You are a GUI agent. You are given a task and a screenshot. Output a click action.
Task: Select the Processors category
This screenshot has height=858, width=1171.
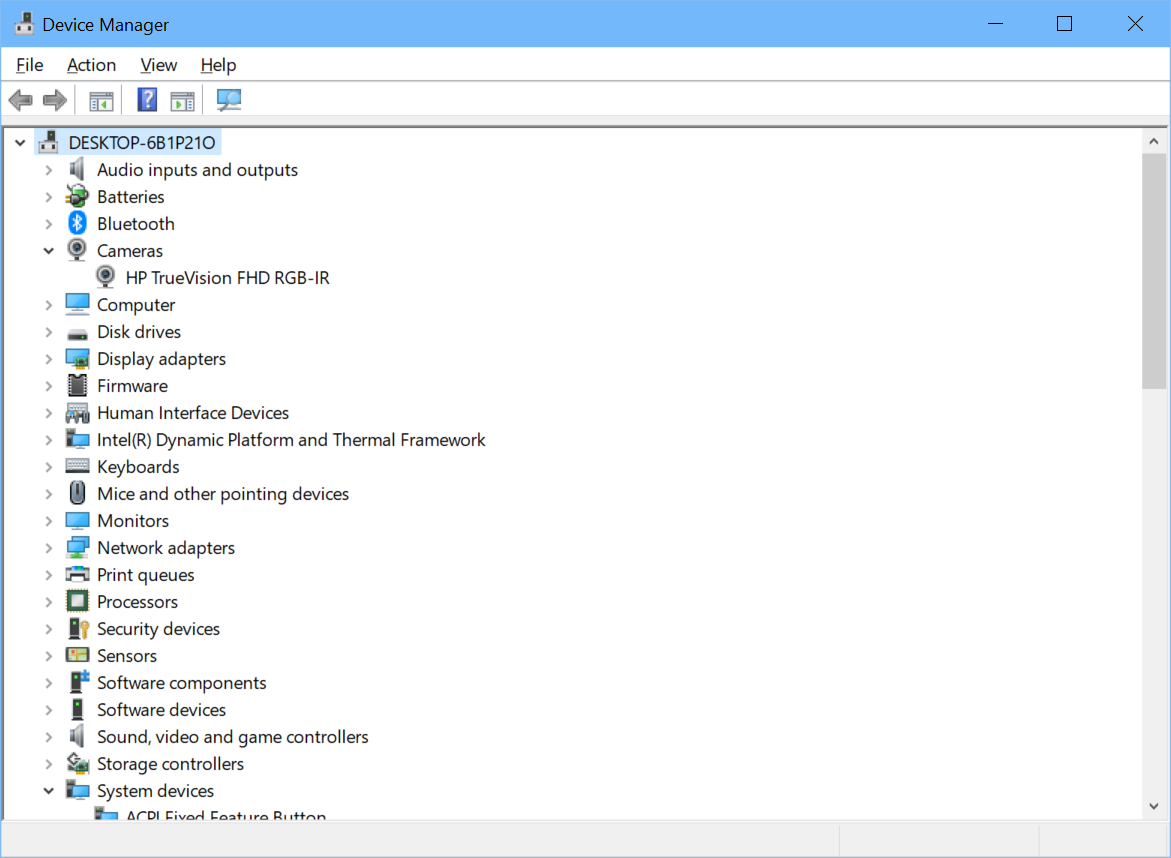[137, 601]
